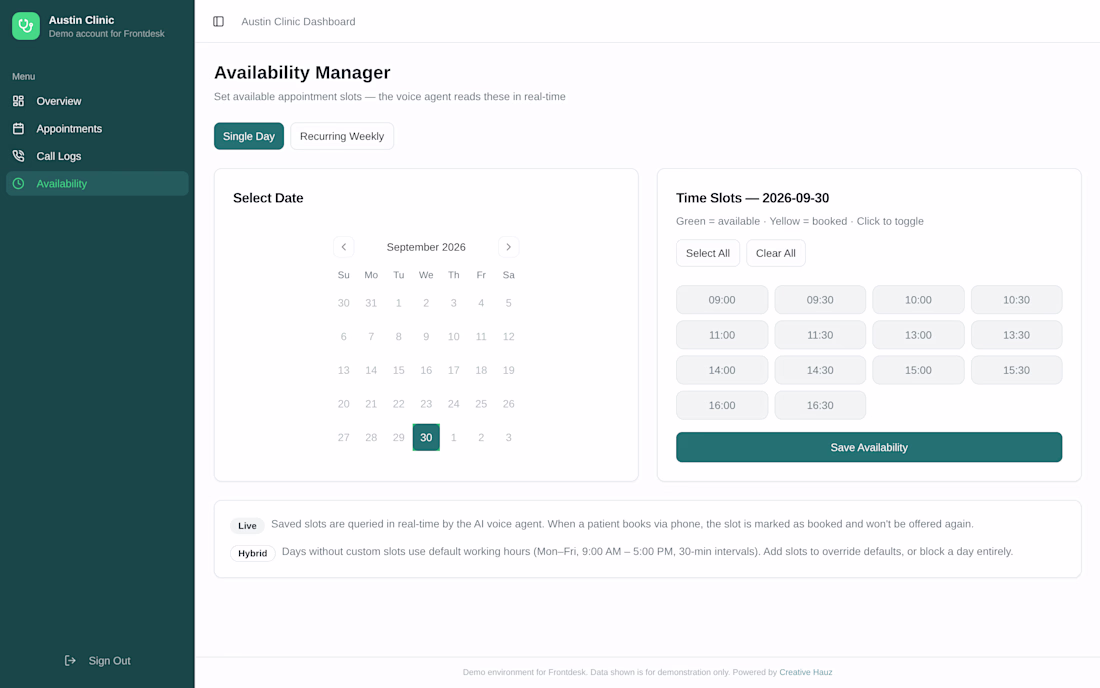1100x688 pixels.
Task: Open Call Logs in the sidebar menu
Action: tap(97, 156)
